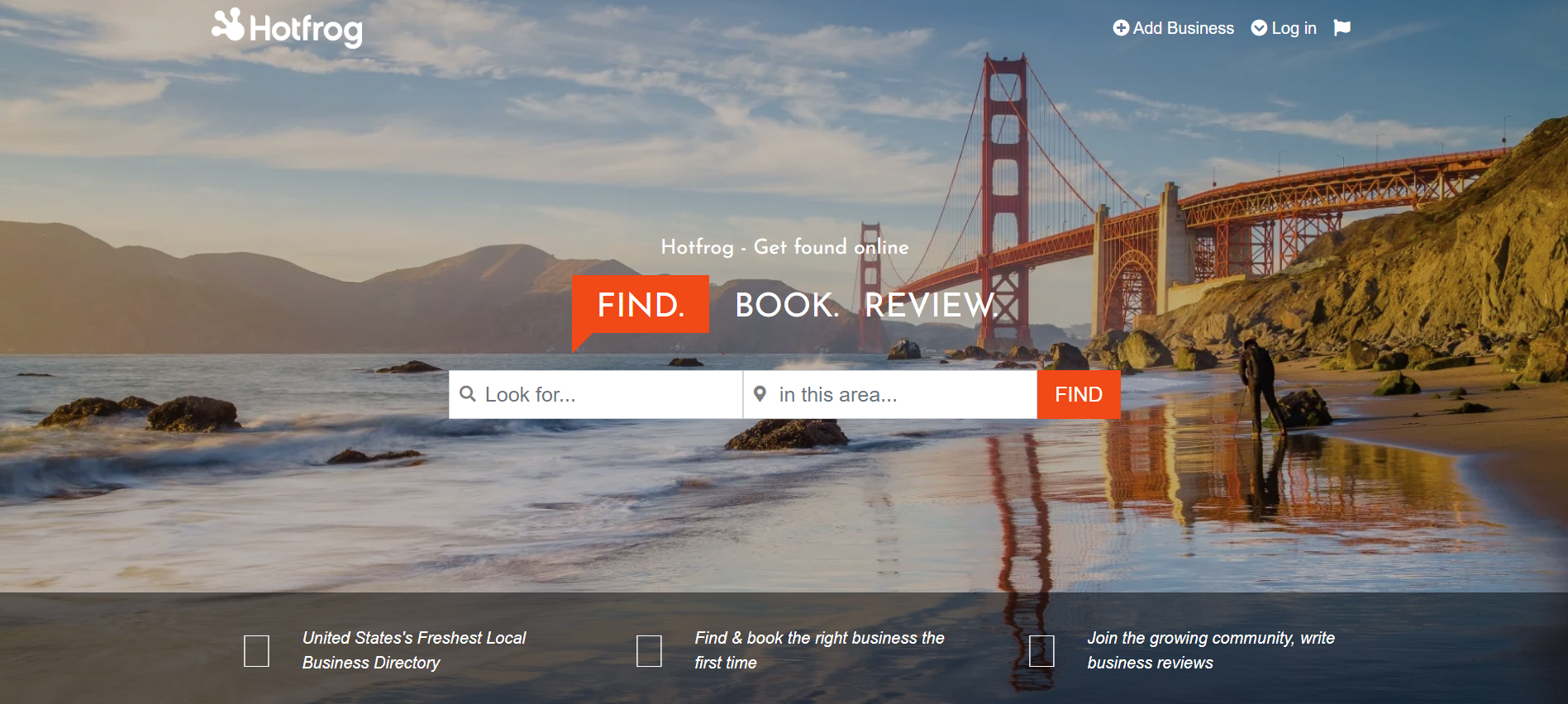Focus the in this area... field
This screenshot has height=704, width=1568.
point(890,394)
